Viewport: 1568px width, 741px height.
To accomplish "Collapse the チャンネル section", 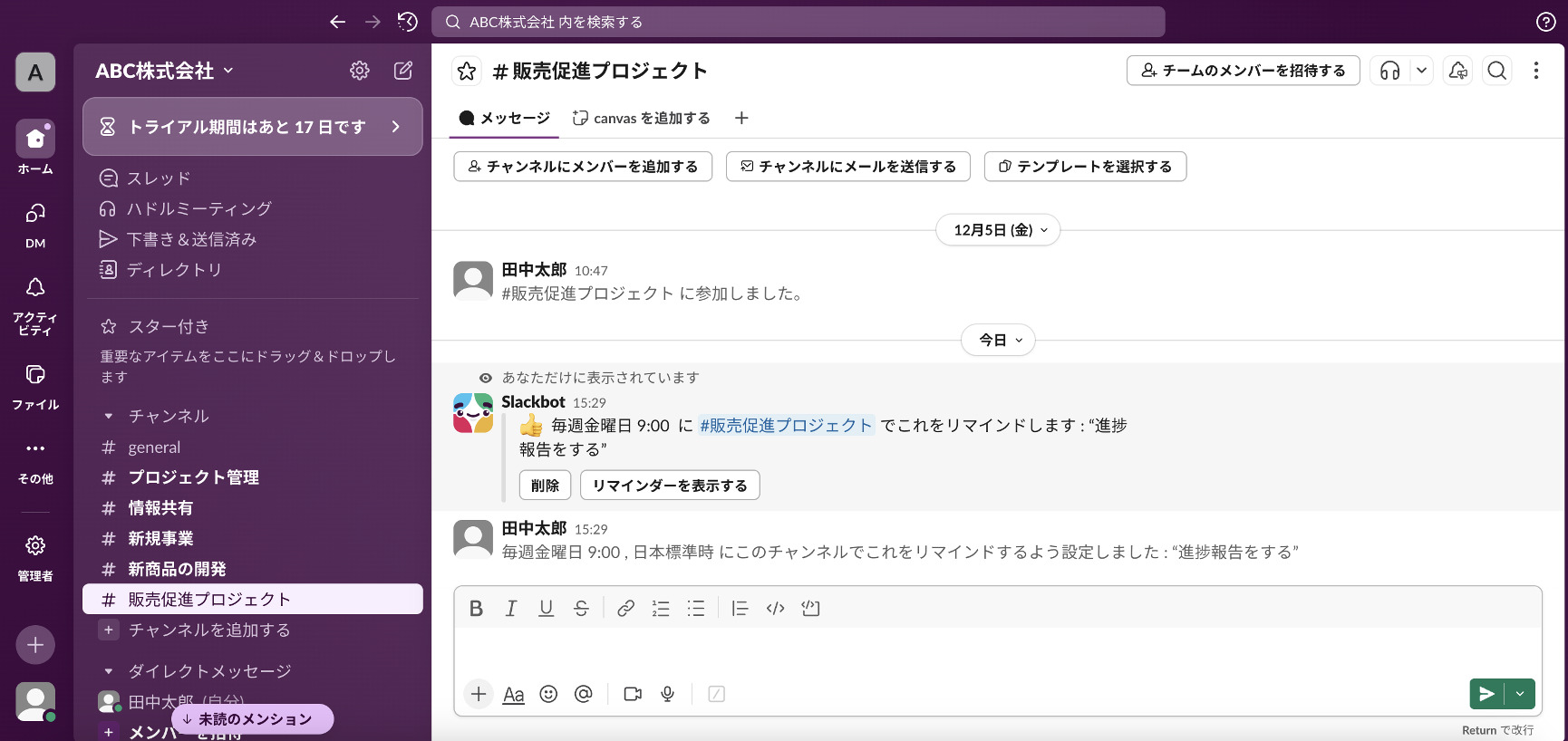I will (109, 417).
